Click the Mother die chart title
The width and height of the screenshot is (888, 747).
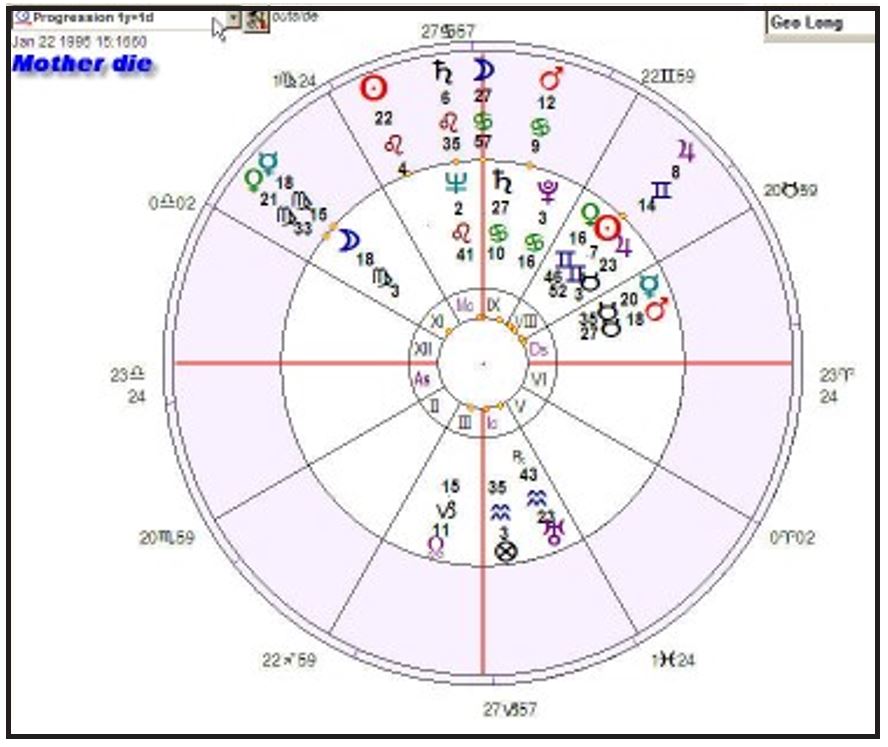(82, 65)
